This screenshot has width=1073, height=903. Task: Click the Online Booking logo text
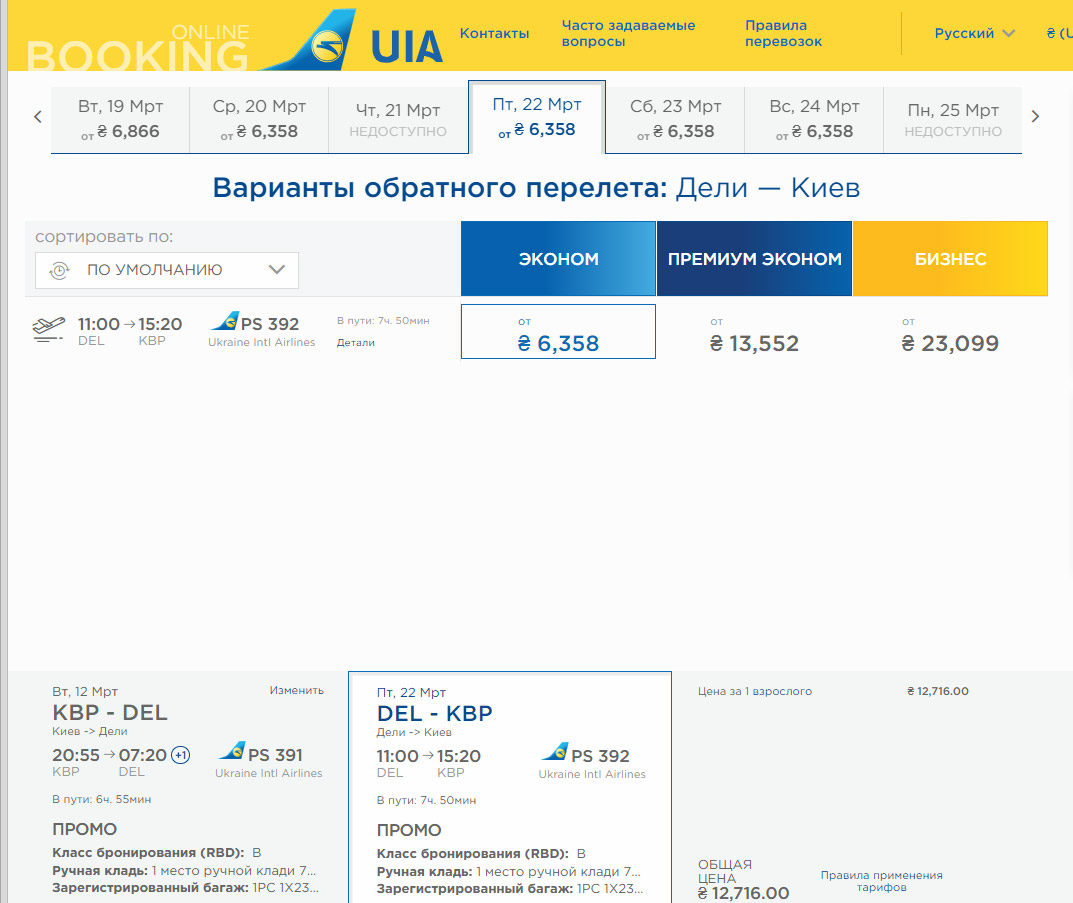tap(138, 48)
